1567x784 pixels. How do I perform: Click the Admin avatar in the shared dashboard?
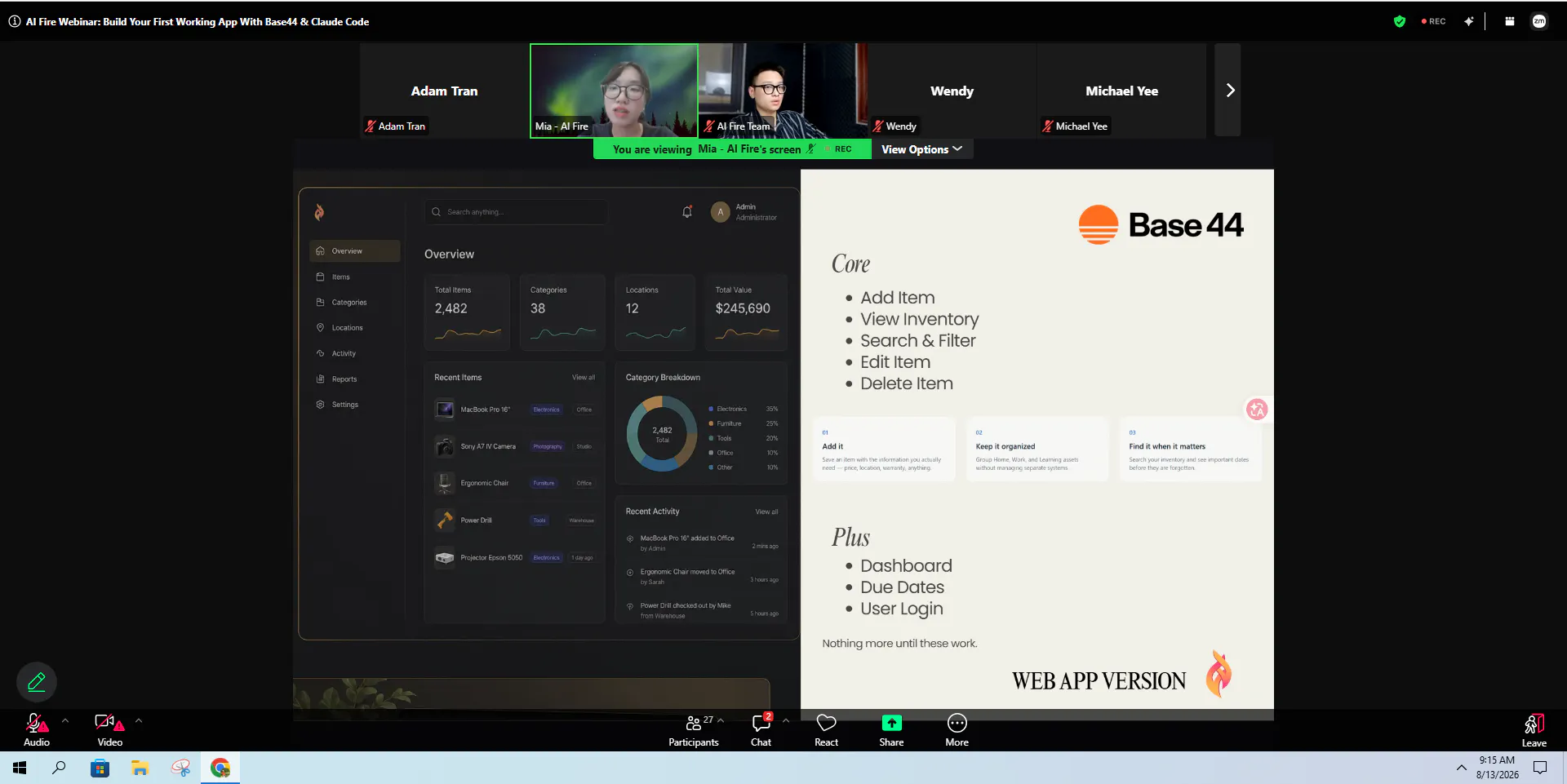point(720,212)
